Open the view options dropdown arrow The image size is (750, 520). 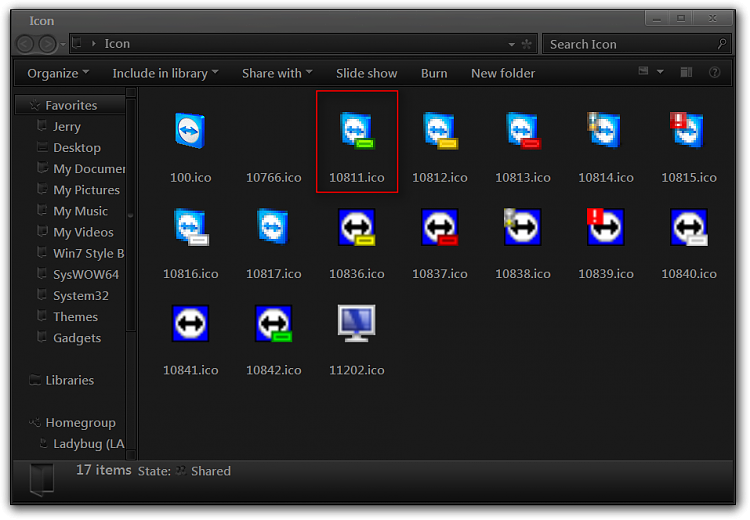coord(660,72)
